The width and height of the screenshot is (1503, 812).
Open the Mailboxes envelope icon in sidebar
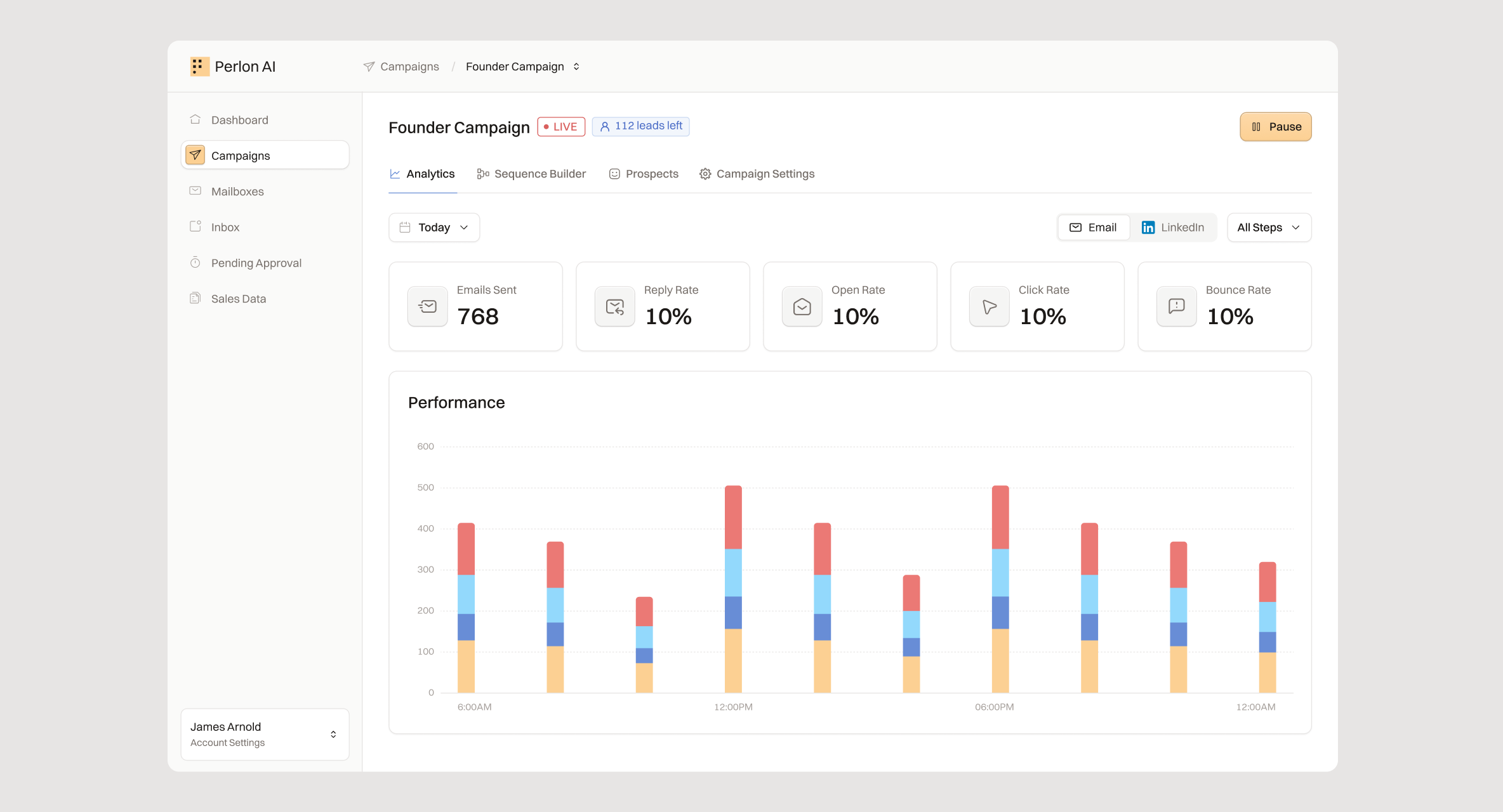(x=195, y=191)
